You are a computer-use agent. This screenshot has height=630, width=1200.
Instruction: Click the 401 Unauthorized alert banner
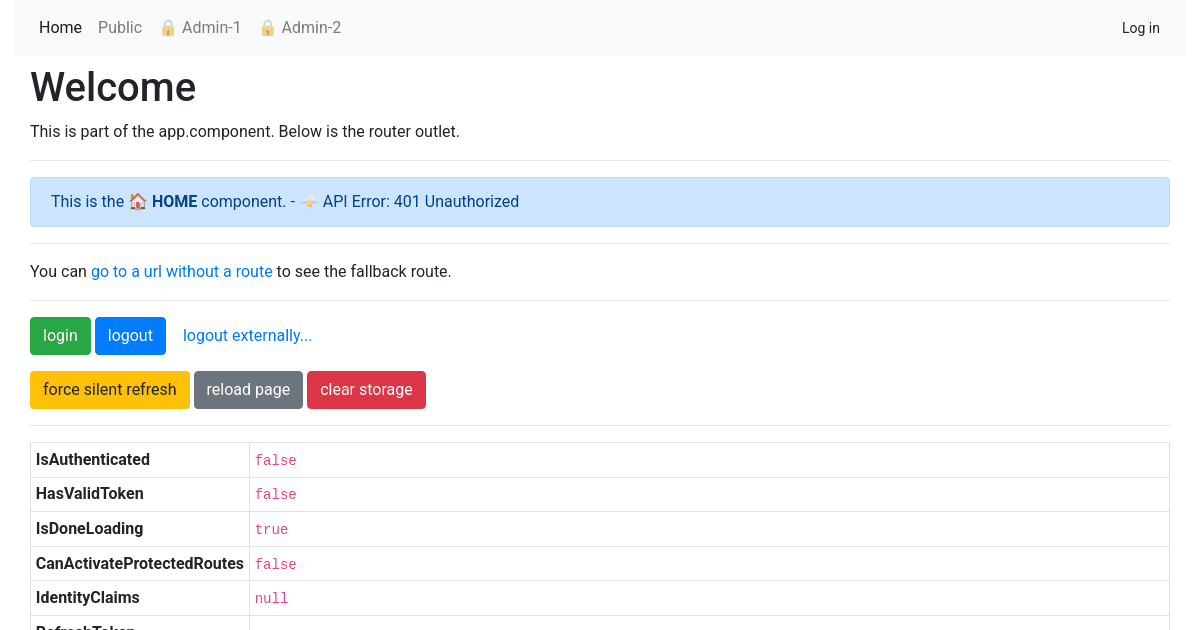pos(600,201)
